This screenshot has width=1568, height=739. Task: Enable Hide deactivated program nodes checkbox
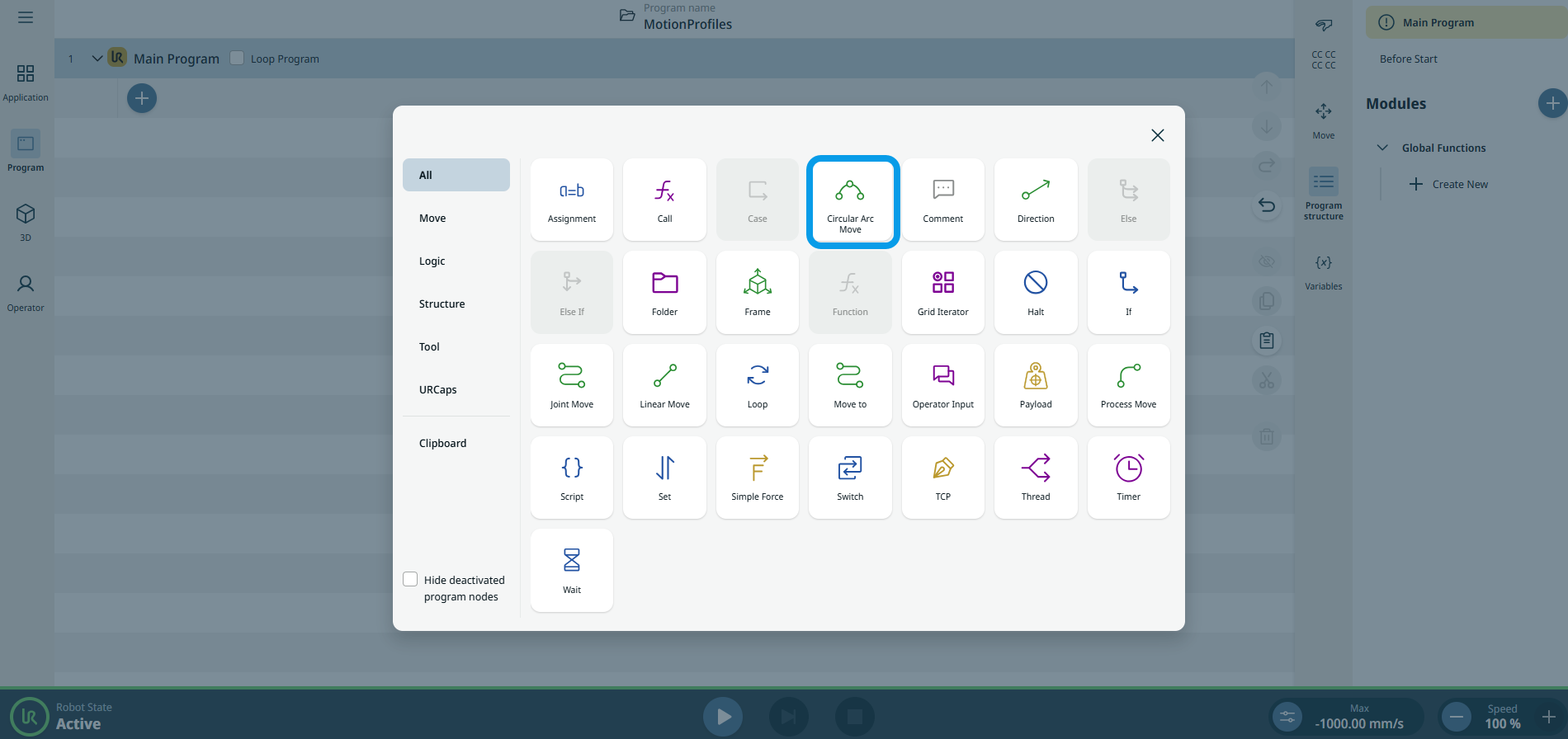tap(410, 579)
